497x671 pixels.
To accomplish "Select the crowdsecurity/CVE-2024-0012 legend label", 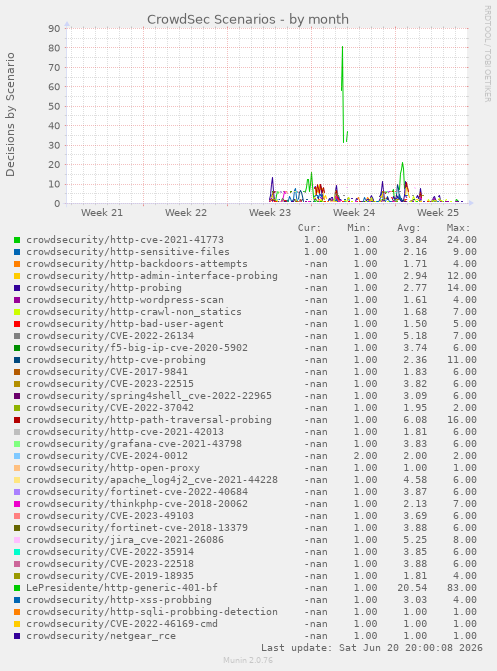I will coord(107,456).
